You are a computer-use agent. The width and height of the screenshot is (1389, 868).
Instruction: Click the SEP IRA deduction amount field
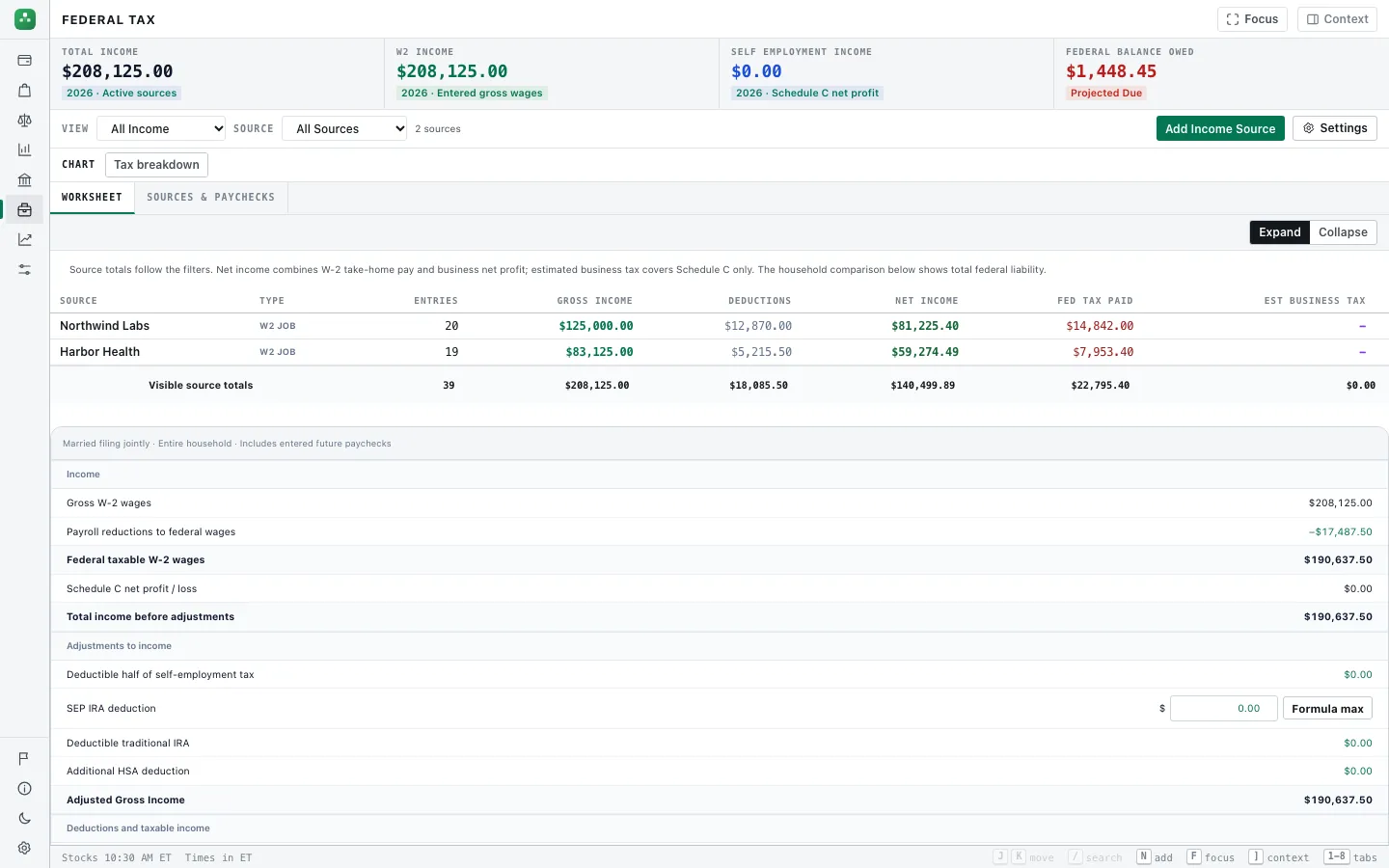click(1223, 709)
